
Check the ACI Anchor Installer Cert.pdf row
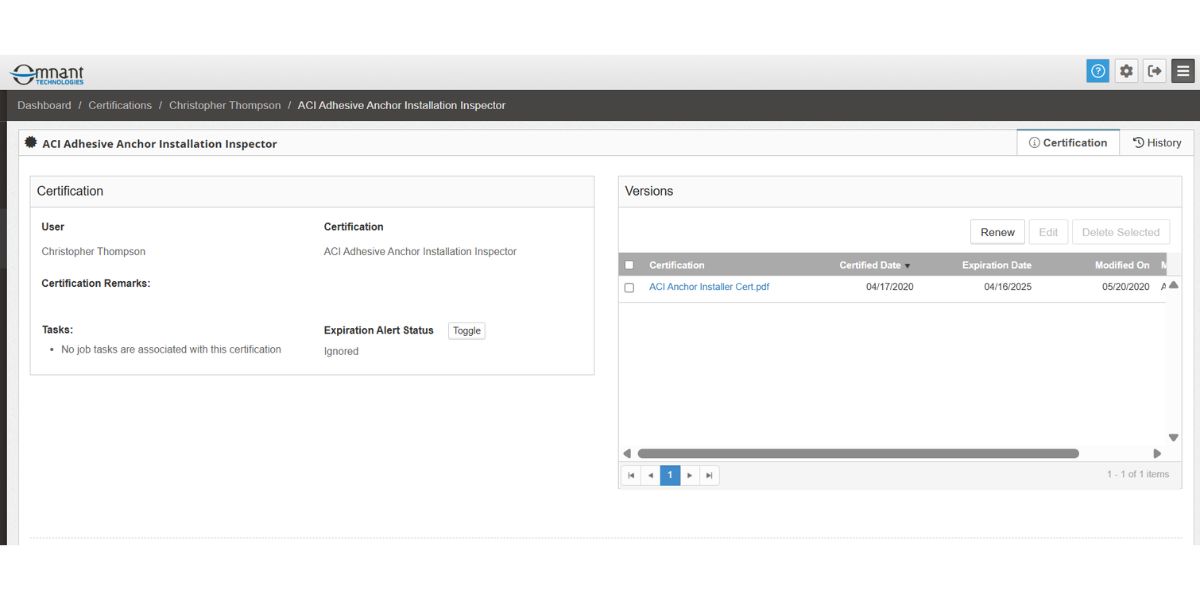pos(629,288)
